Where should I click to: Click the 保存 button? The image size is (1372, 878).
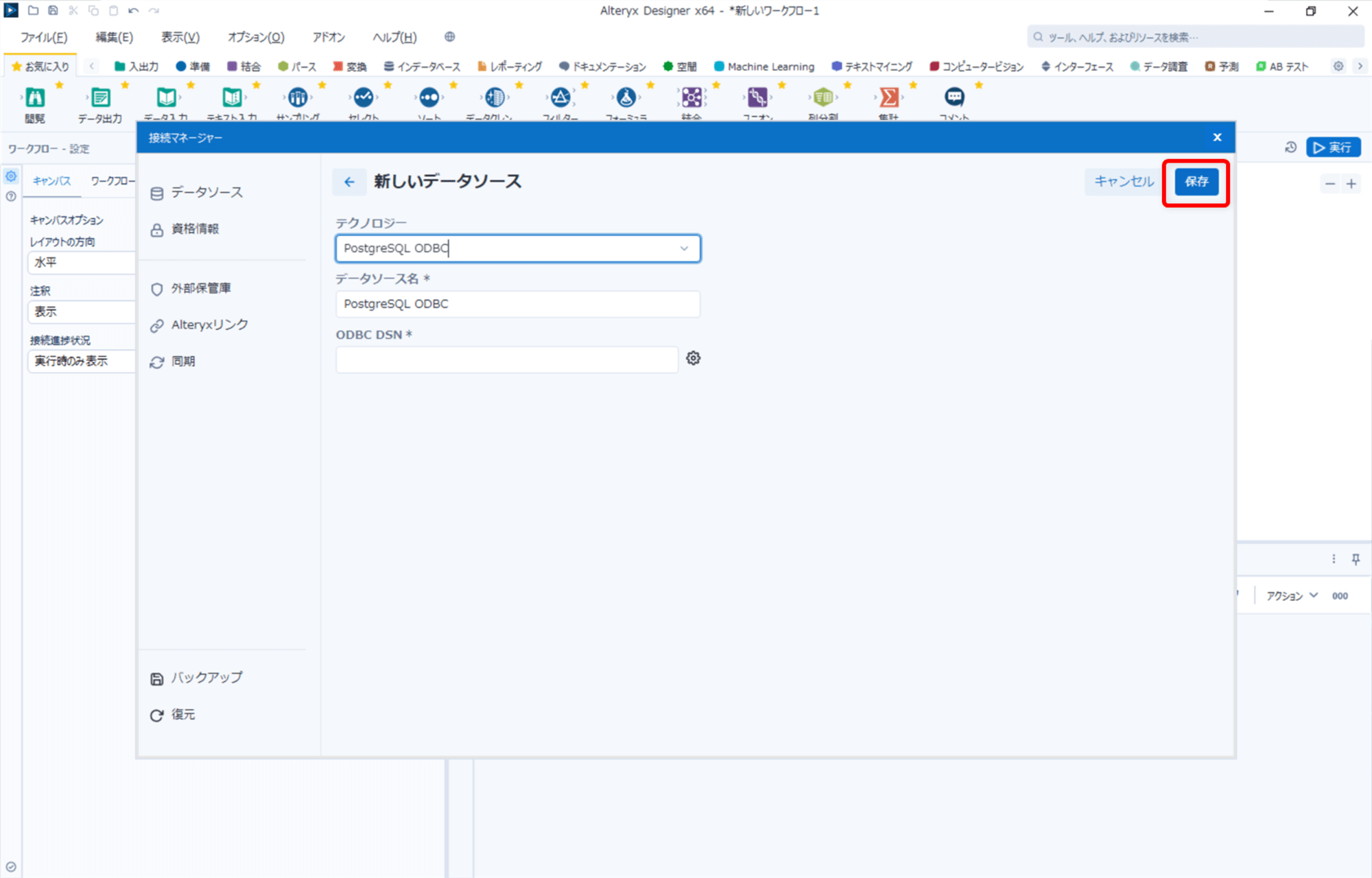click(x=1196, y=182)
